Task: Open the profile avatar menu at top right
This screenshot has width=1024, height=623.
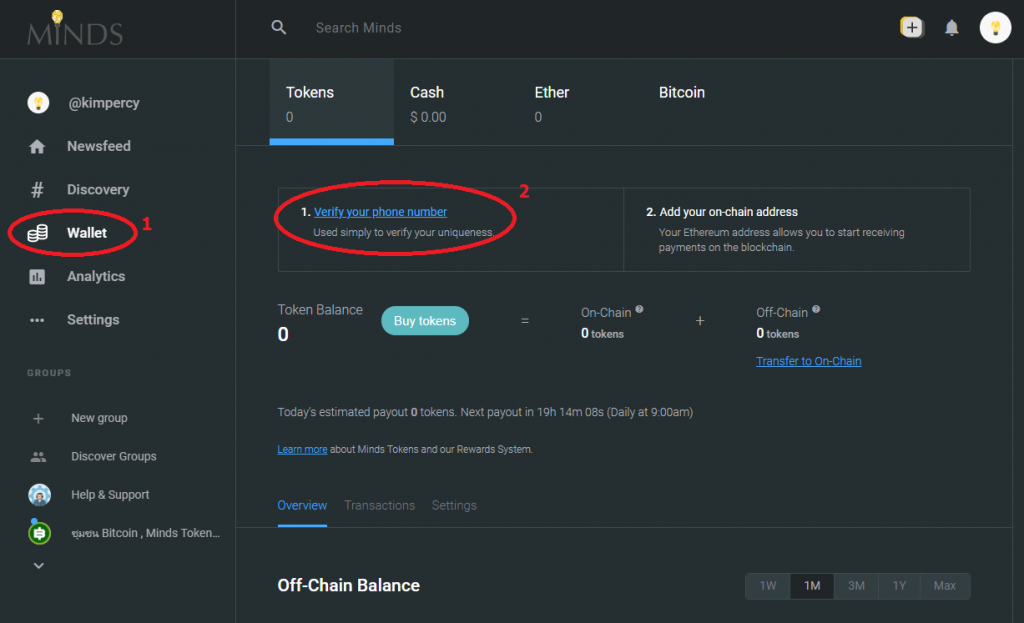Action: point(995,28)
